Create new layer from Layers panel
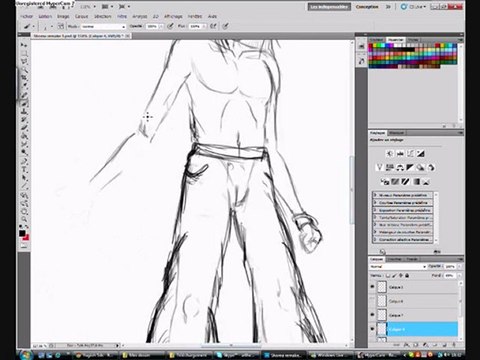 coord(445,344)
